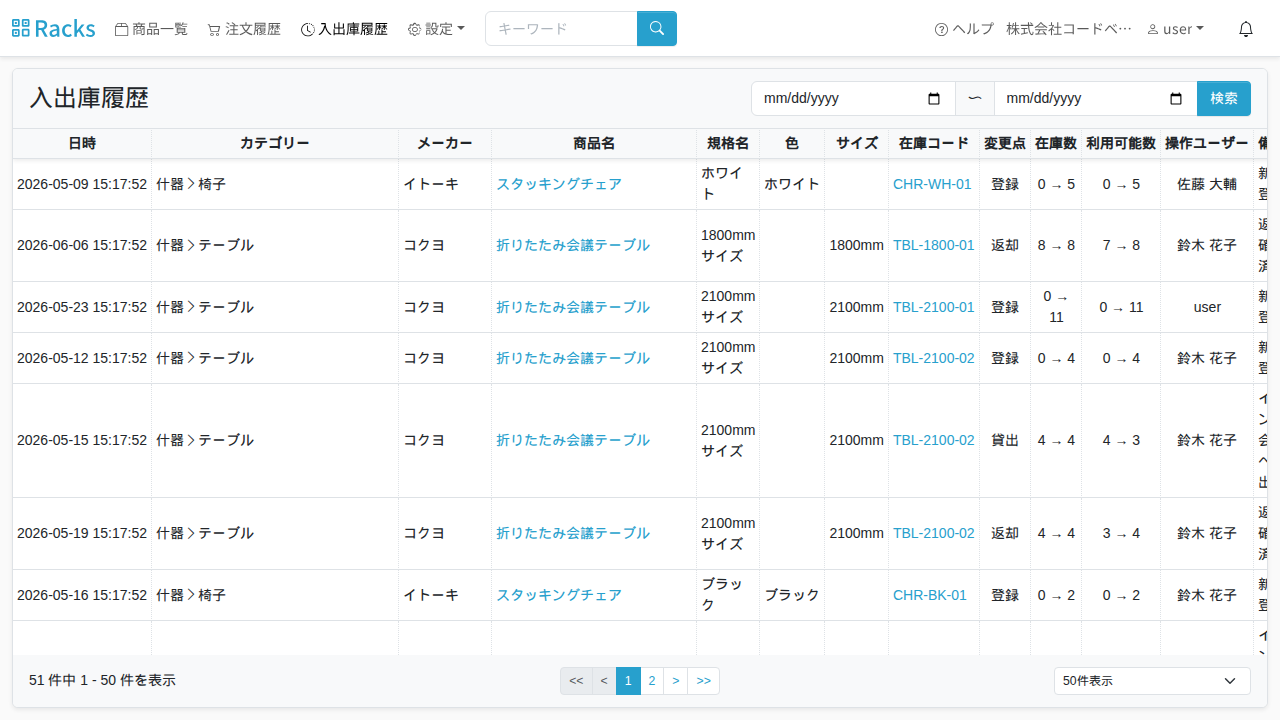Open the user account dropdown
Viewport: 1280px width, 720px height.
[x=1175, y=29]
